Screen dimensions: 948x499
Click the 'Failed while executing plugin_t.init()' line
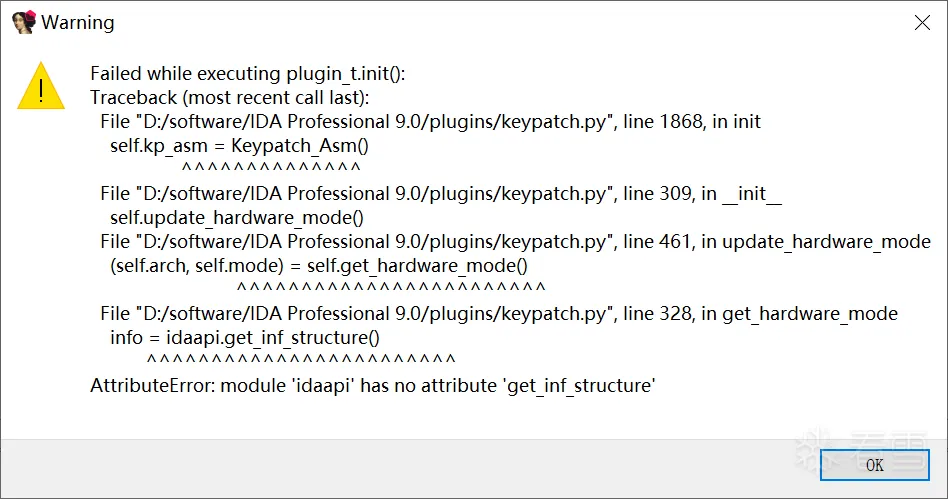point(247,73)
